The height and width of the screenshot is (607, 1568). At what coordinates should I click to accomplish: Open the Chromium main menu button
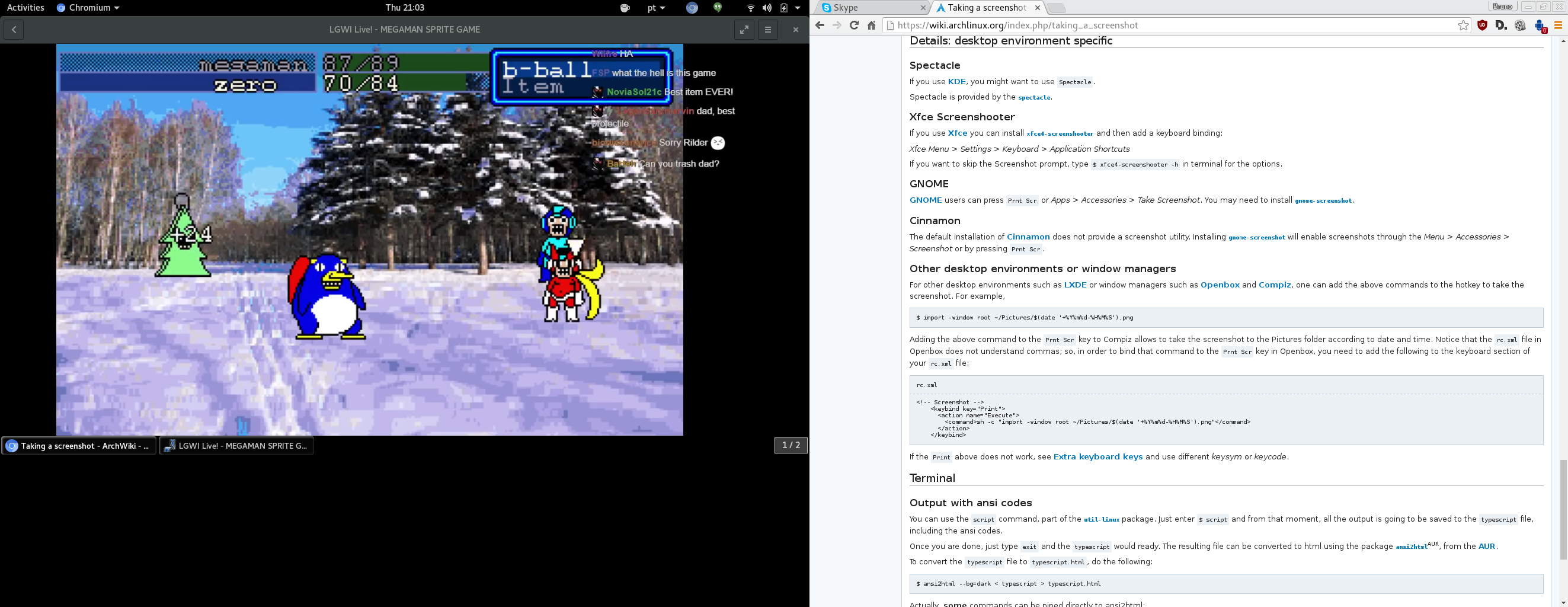1559,25
